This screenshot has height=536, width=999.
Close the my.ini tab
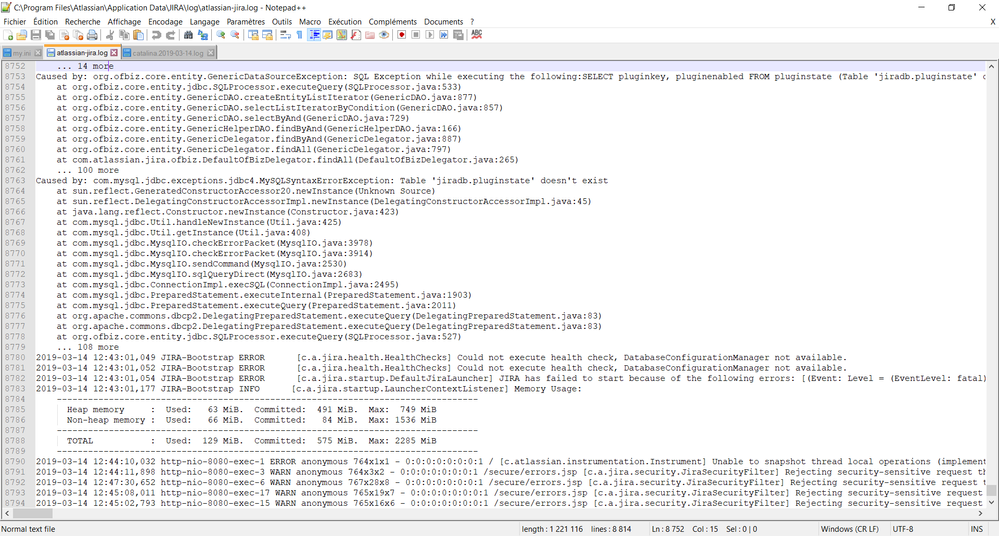(38, 53)
